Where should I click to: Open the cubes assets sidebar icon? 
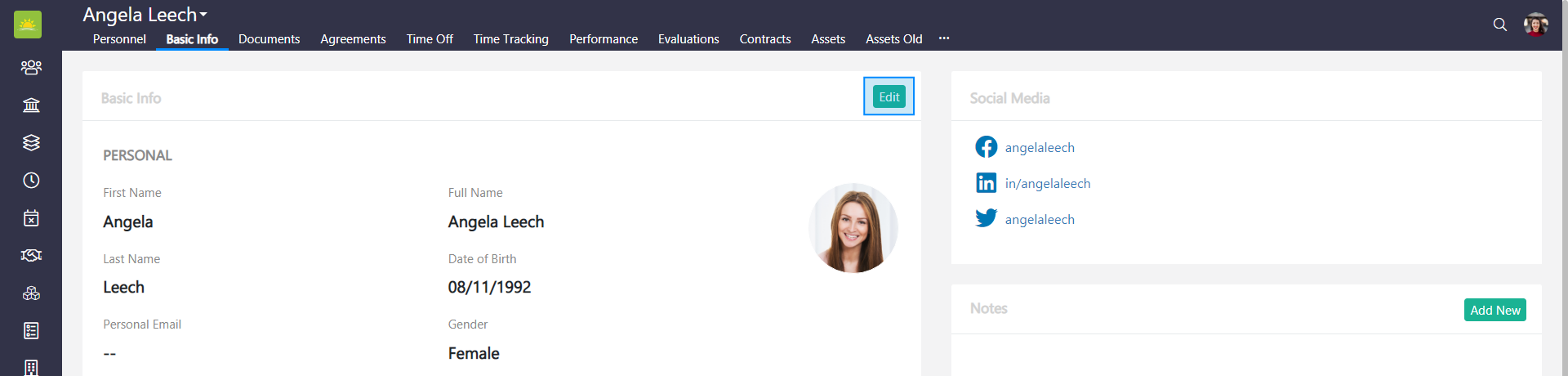[31, 293]
